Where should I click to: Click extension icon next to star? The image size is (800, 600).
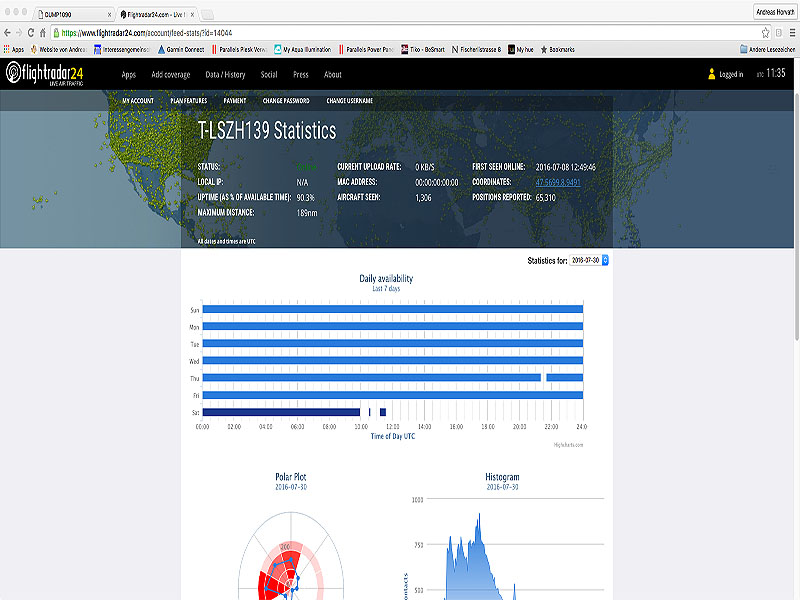click(779, 33)
